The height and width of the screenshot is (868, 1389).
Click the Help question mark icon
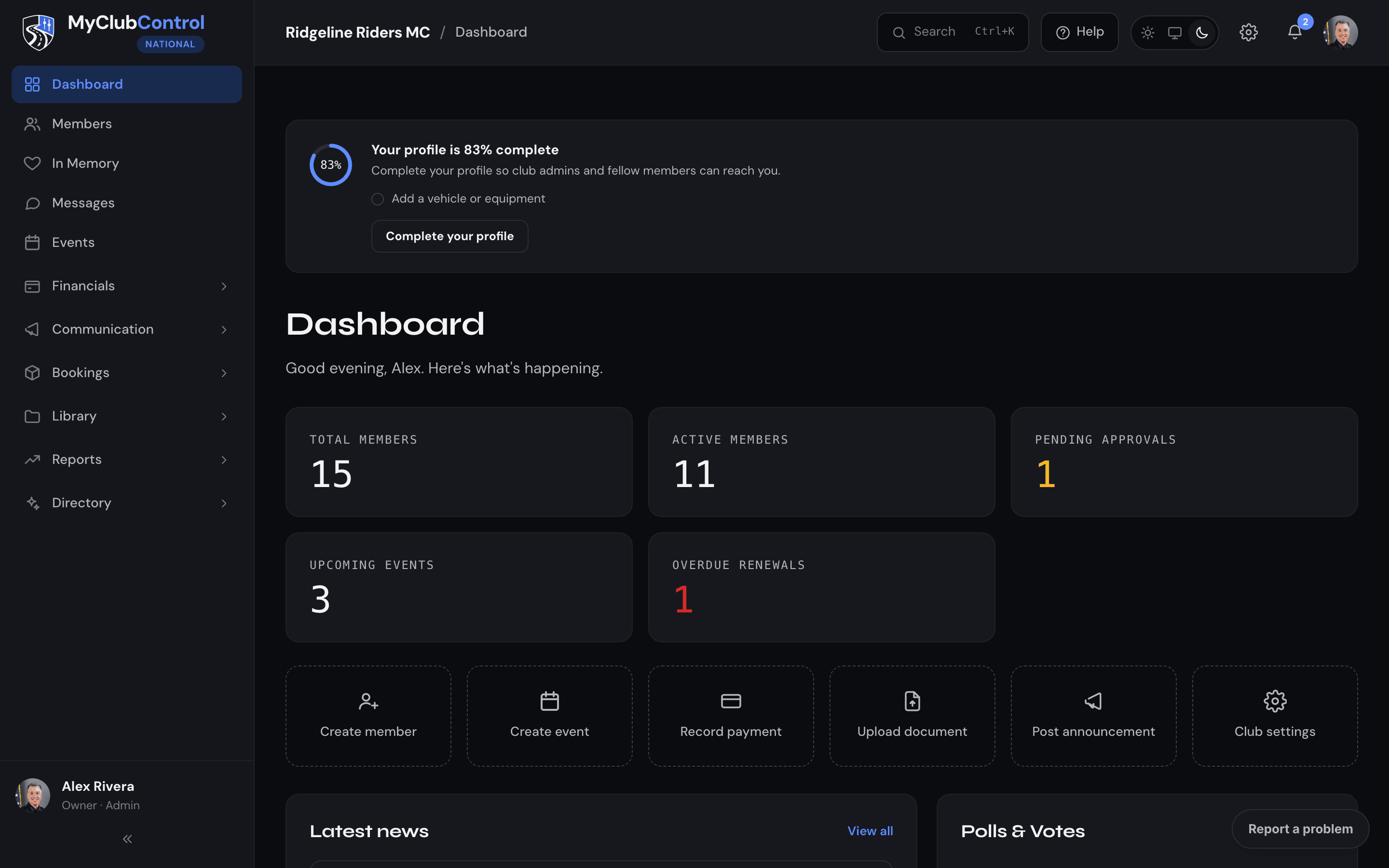1063,33
